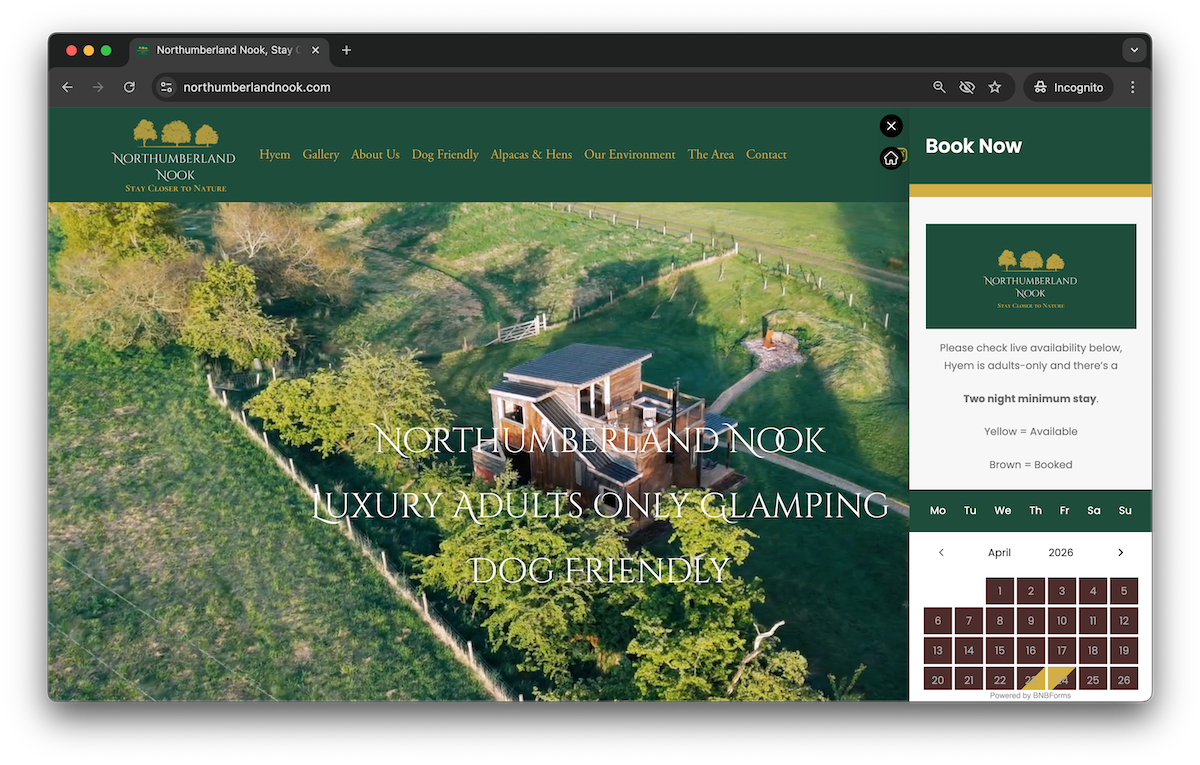This screenshot has height=765, width=1200.
Task: Open the Gallery menu item
Action: point(321,155)
